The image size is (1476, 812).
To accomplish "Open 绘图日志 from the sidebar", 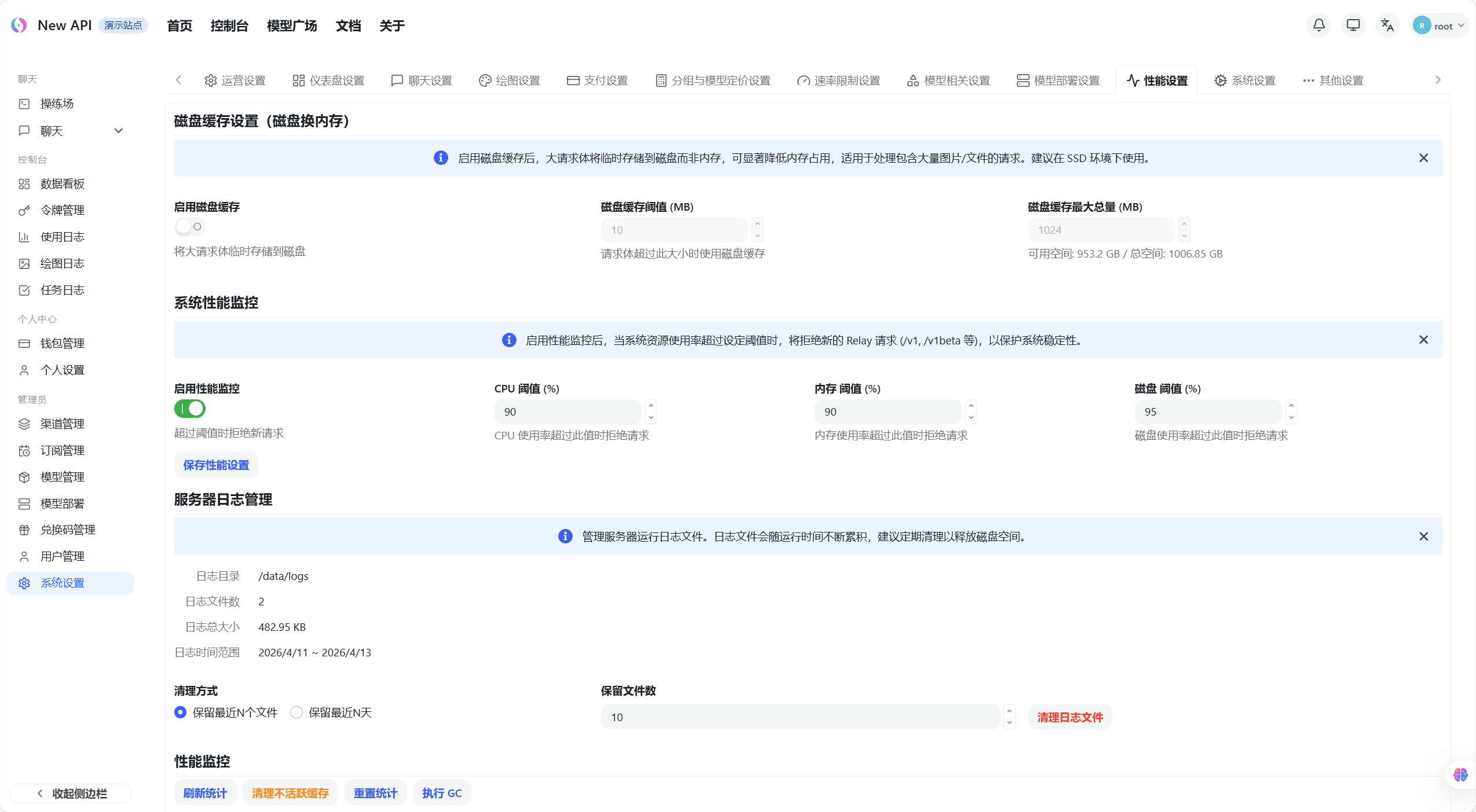I will (x=62, y=263).
